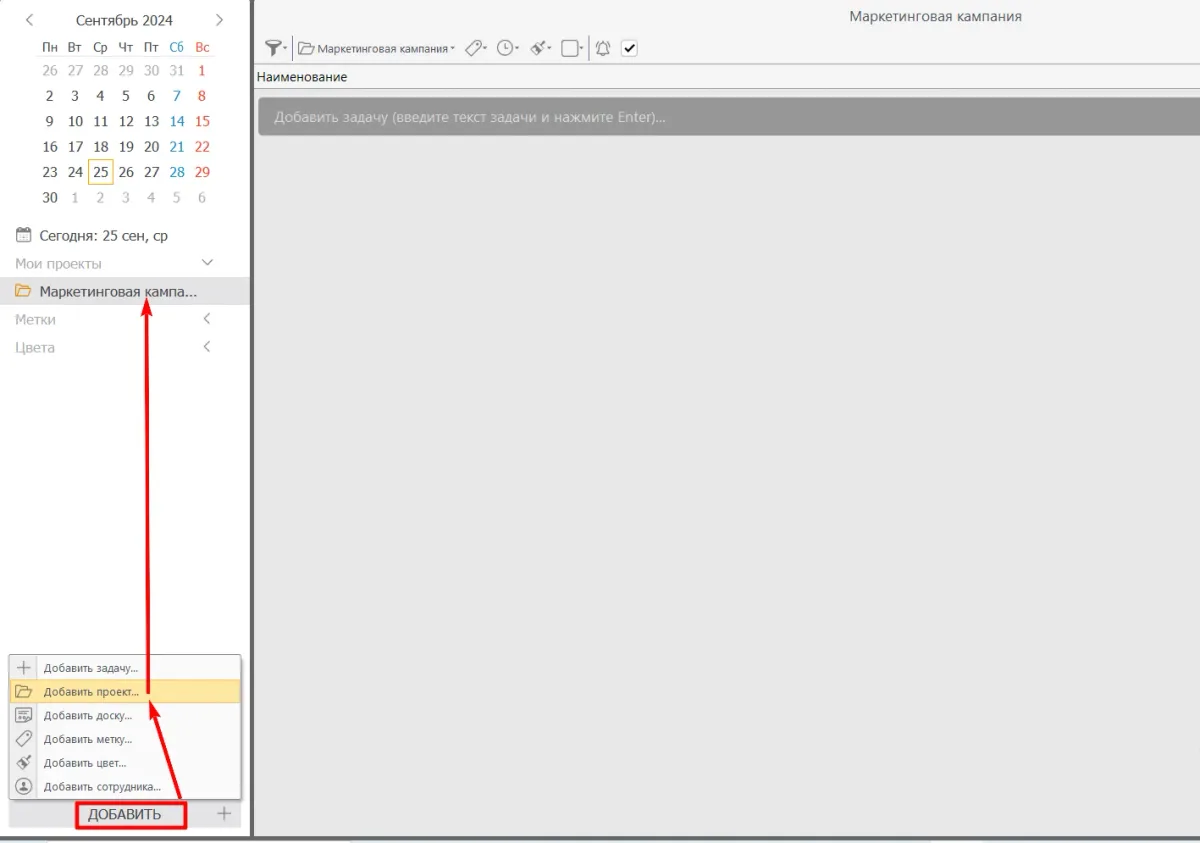Click the calendar icon beside Сегодня

coord(24,236)
